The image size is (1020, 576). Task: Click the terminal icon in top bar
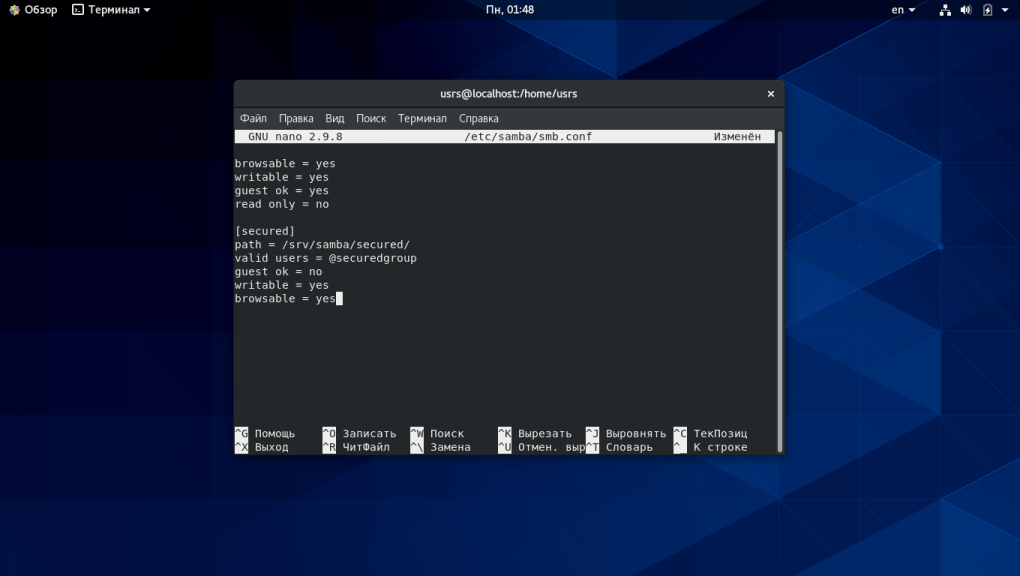pos(78,10)
